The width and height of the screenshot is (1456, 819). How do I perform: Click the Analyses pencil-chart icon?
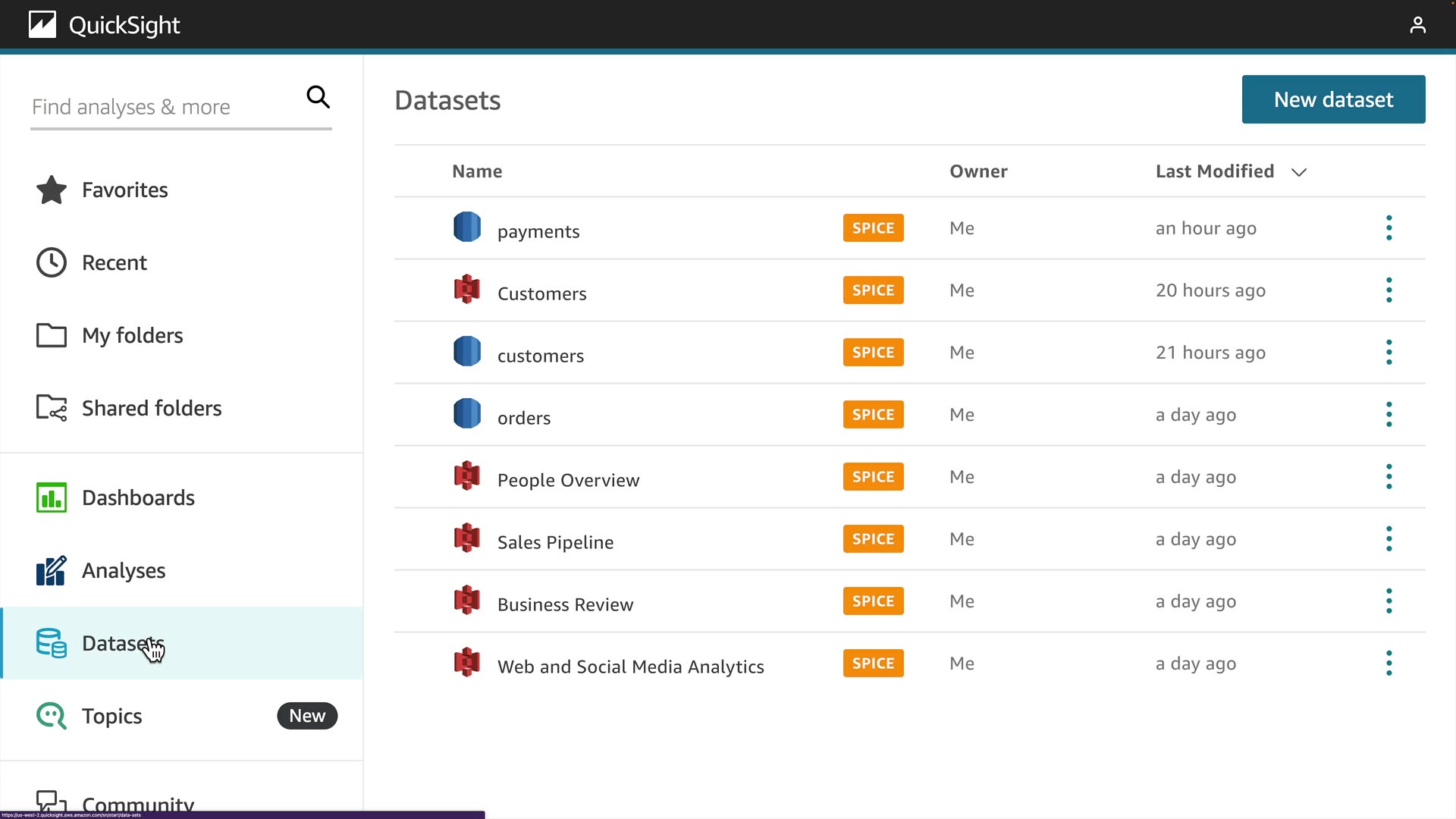(52, 570)
